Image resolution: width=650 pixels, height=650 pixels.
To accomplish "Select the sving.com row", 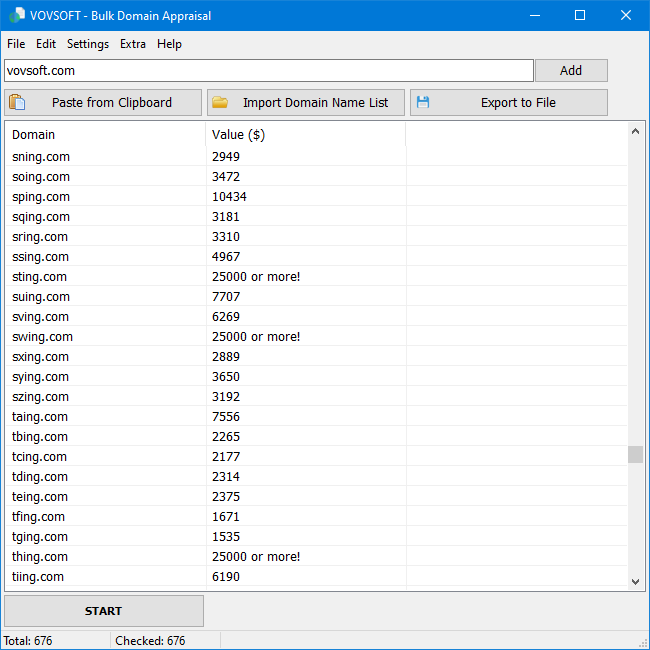I will click(316, 317).
